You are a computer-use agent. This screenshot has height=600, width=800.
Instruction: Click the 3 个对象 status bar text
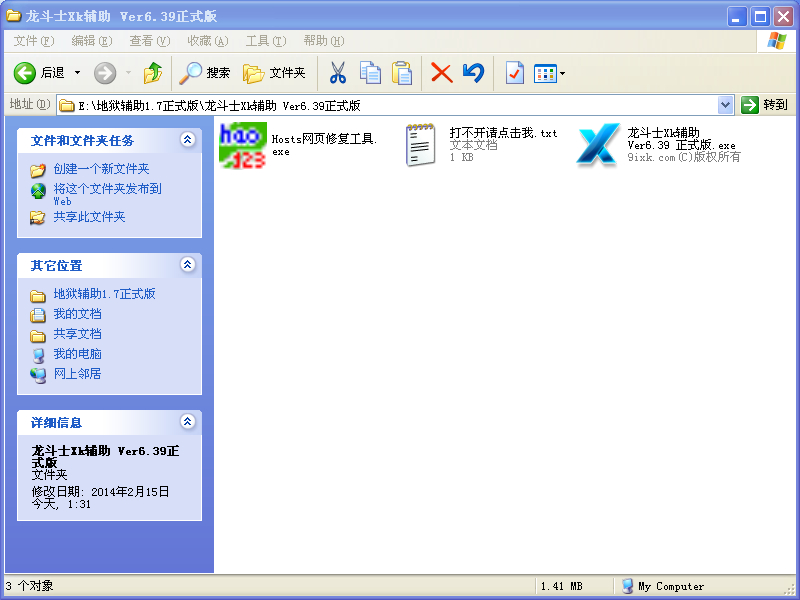click(29, 586)
